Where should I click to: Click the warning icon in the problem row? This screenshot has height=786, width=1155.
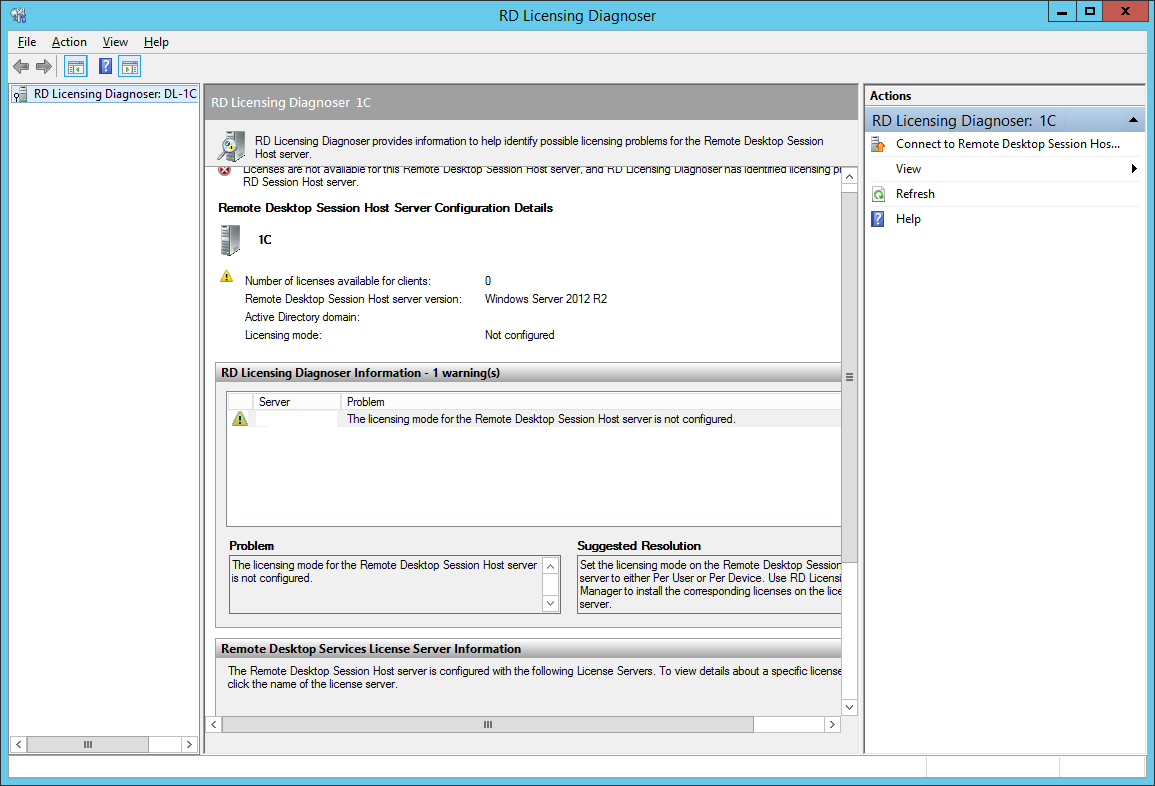pyautogui.click(x=240, y=419)
